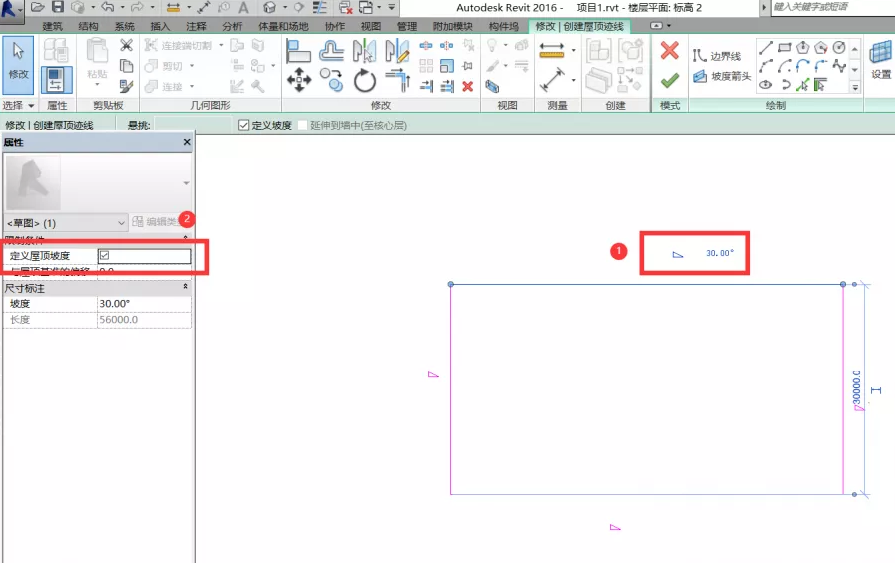Click the 边界线 button
Screen dimensions: 895x563
[x=717, y=57]
